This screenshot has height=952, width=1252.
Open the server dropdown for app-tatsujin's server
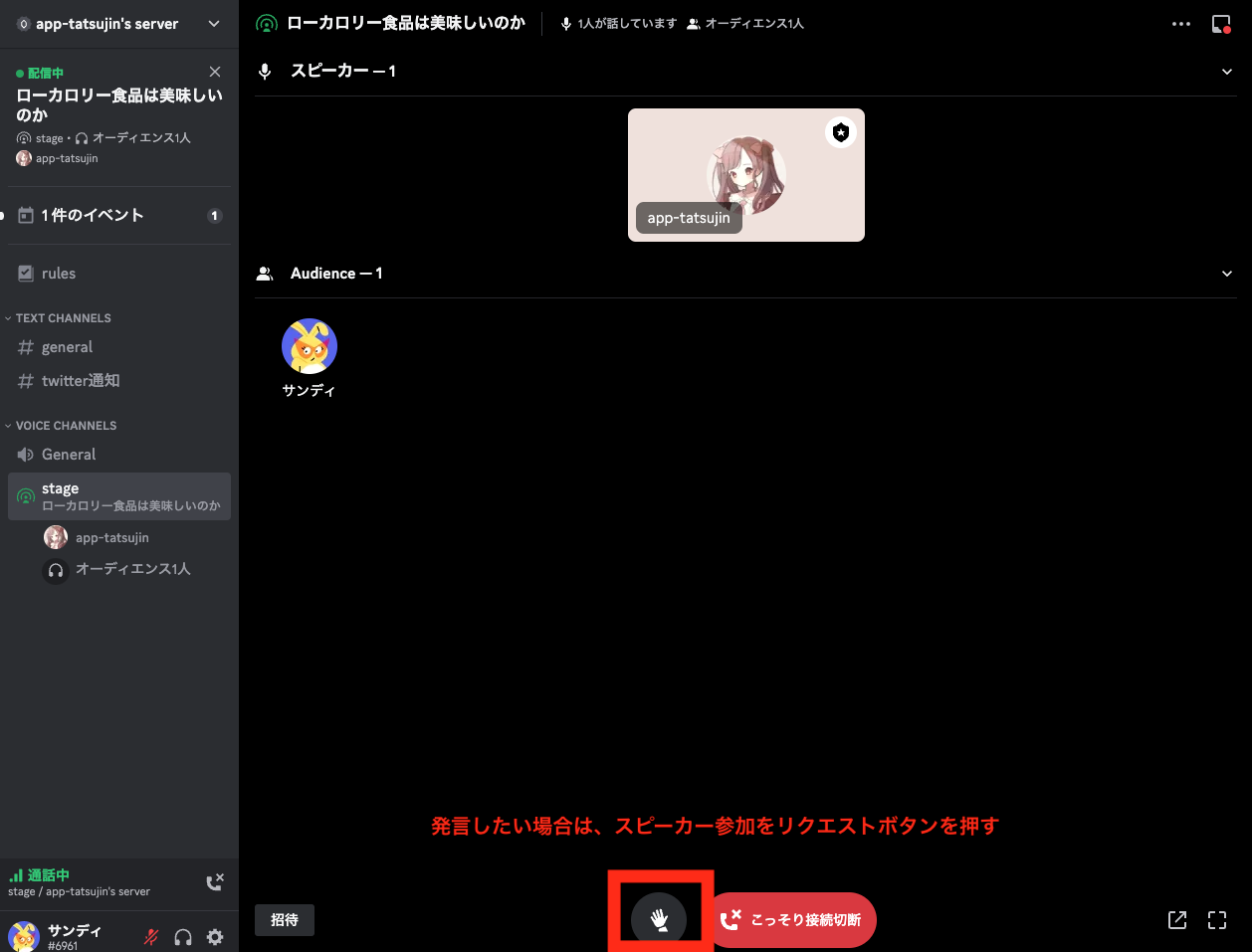[x=213, y=23]
